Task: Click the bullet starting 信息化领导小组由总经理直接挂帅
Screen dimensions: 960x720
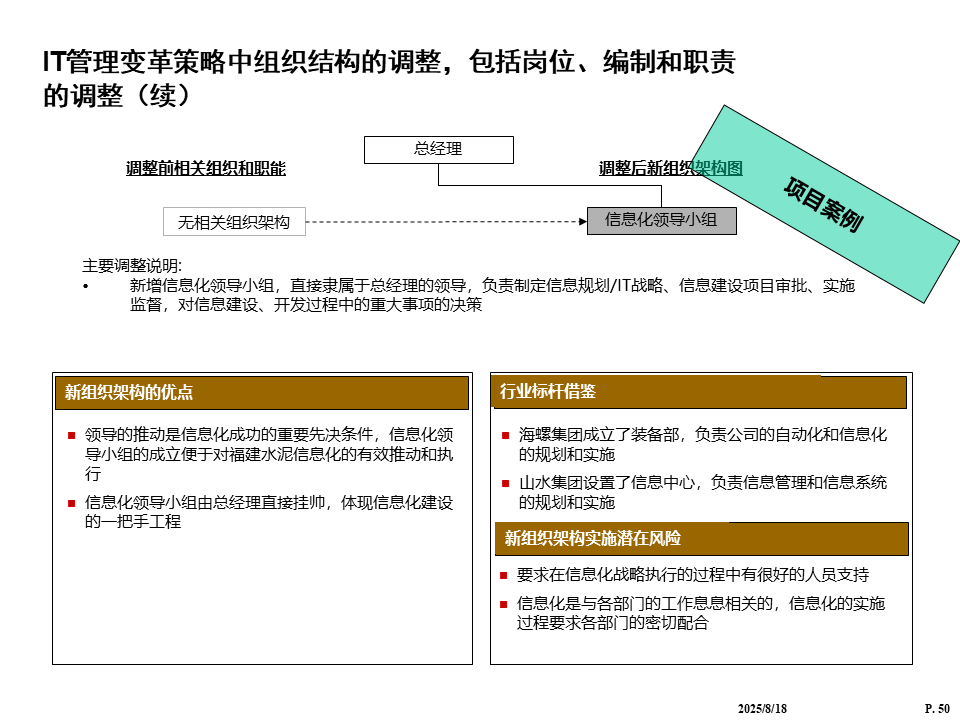Action: [269, 512]
